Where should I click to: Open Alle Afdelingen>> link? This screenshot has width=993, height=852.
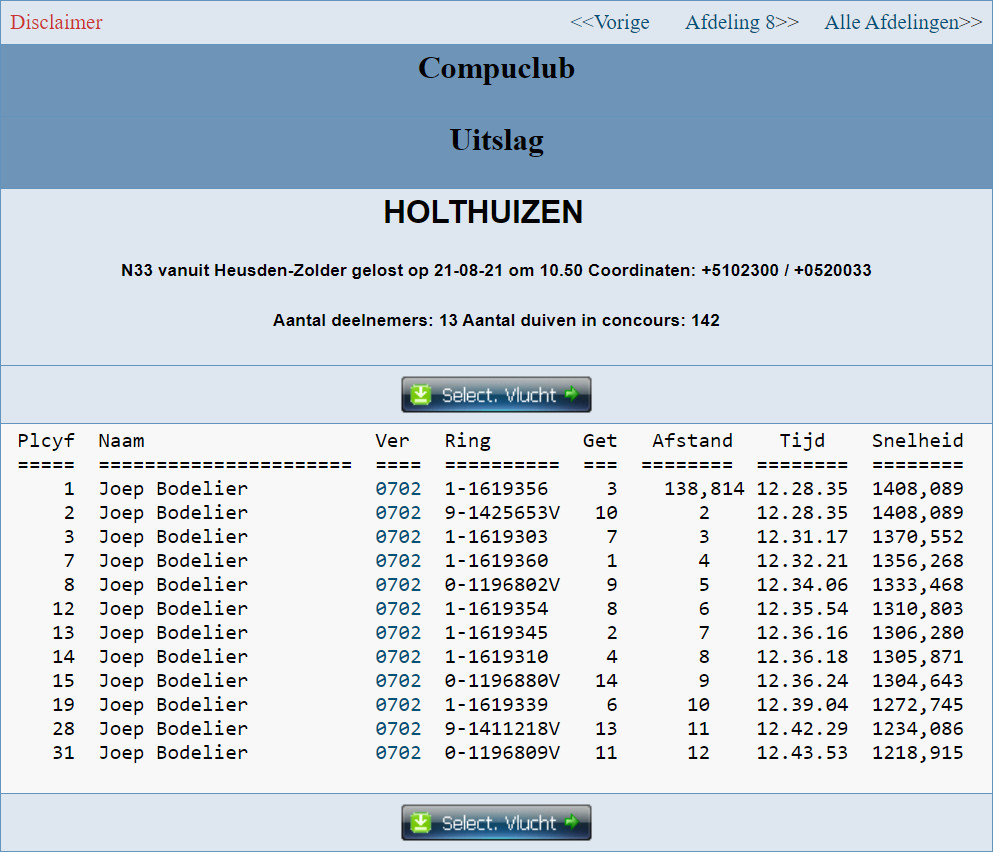coord(902,22)
